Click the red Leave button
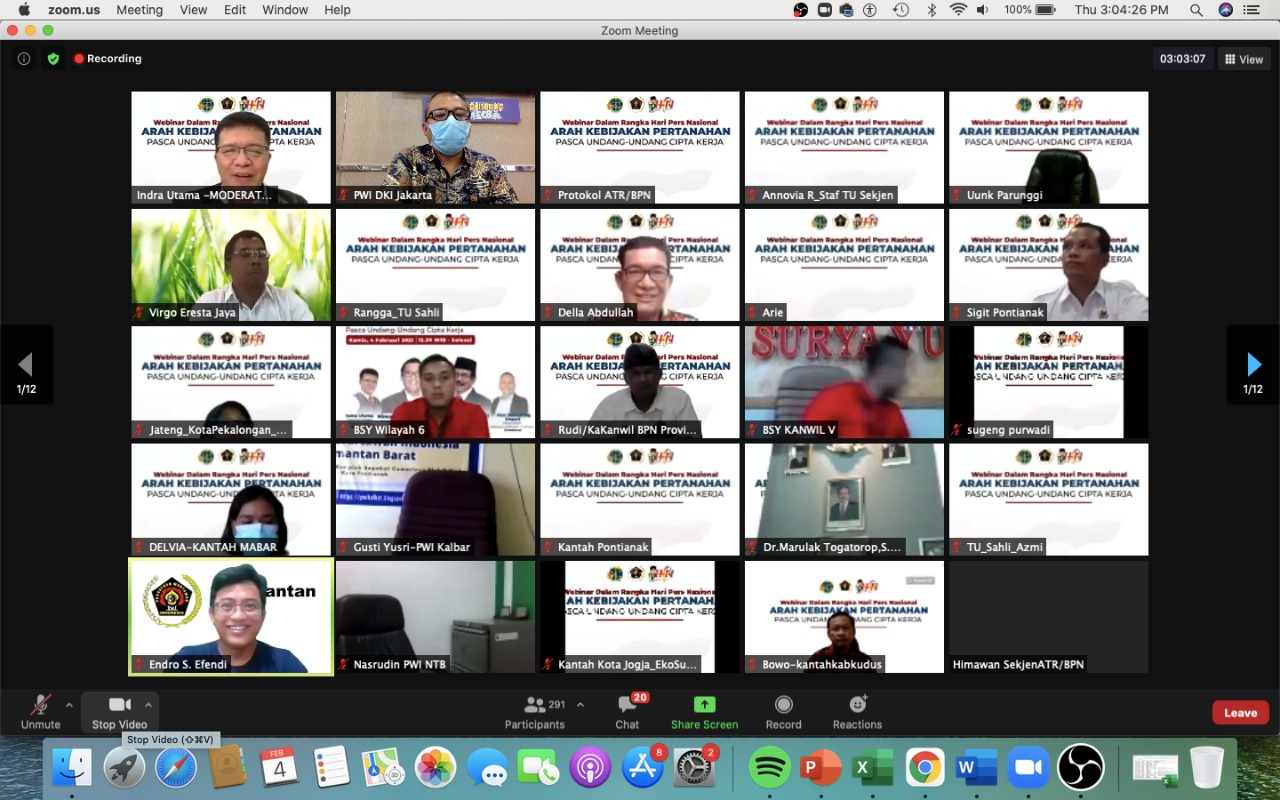This screenshot has width=1280, height=800. pos(1240,713)
